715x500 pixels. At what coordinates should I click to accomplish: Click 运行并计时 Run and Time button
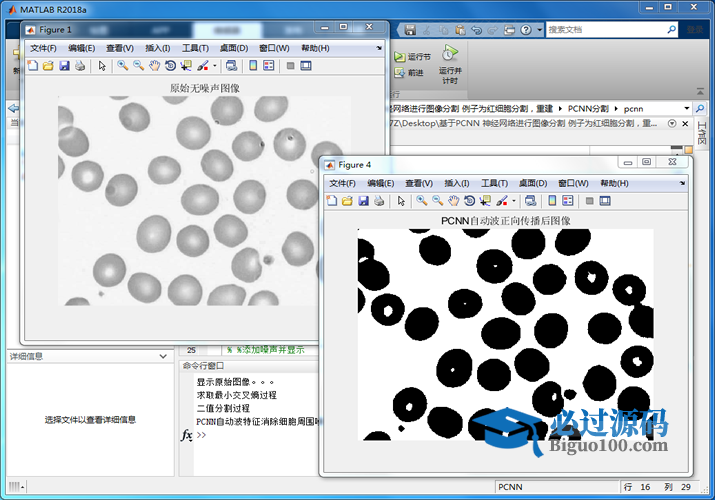(x=450, y=65)
